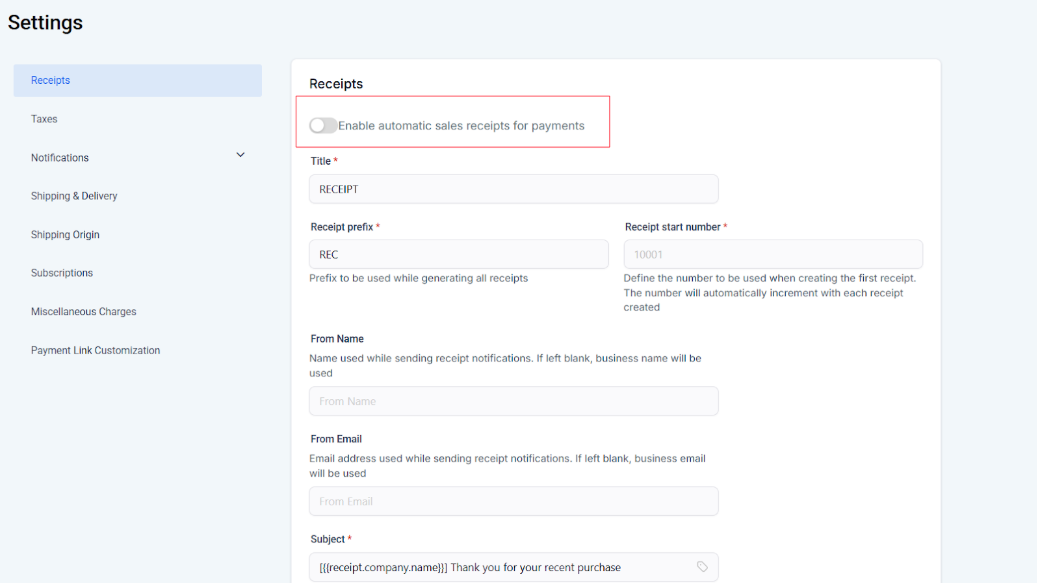Viewport: 1037px width, 584px height.
Task: Click the Subject text field
Action: pos(500,567)
